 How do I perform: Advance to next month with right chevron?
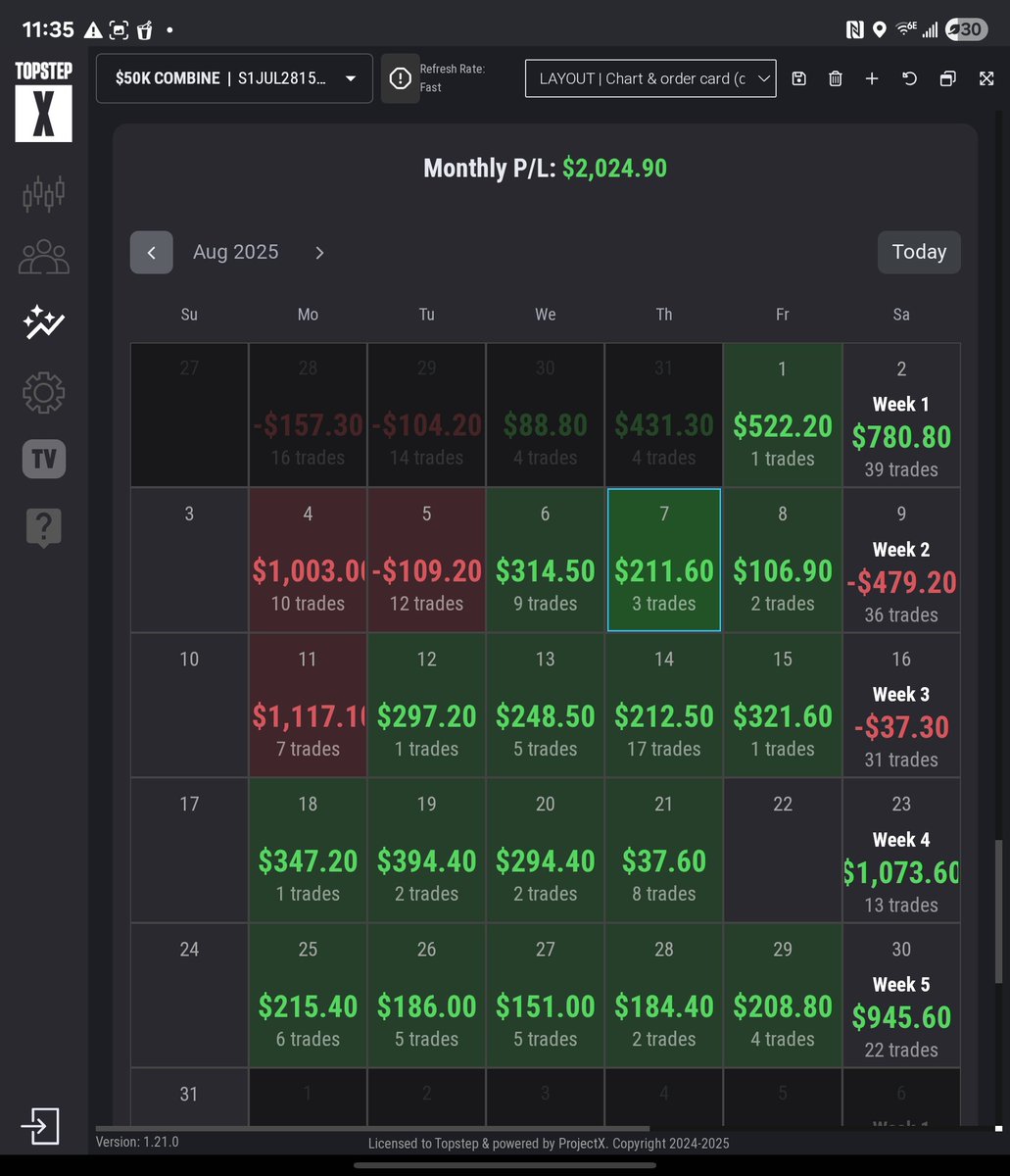319,252
